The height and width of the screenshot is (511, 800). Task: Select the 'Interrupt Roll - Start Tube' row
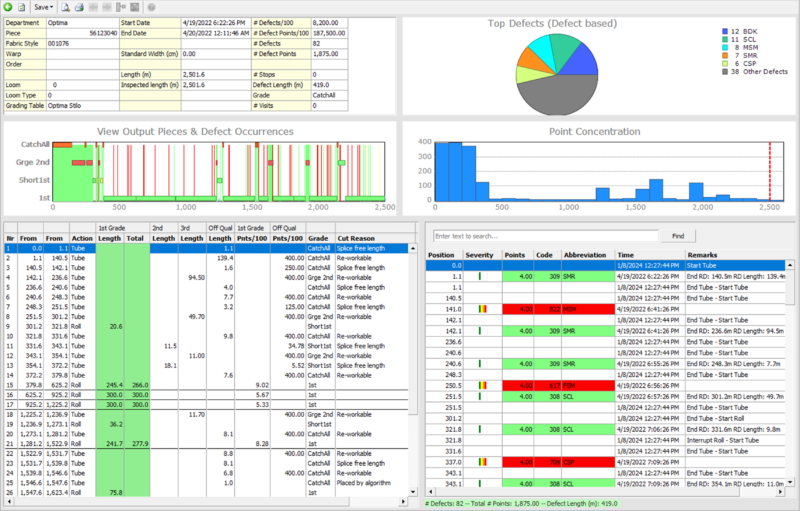(x=606, y=440)
